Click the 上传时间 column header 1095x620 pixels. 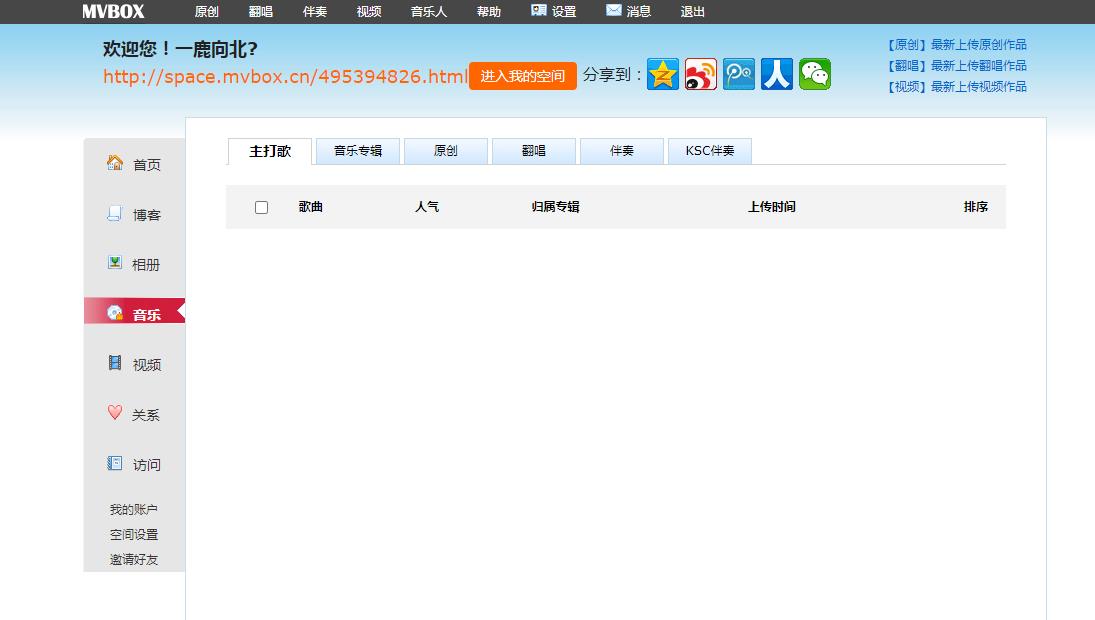pos(772,207)
